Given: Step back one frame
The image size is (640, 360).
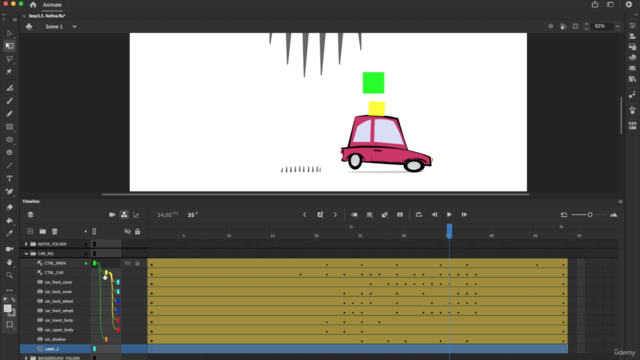Looking at the screenshot, I should pyautogui.click(x=434, y=215).
